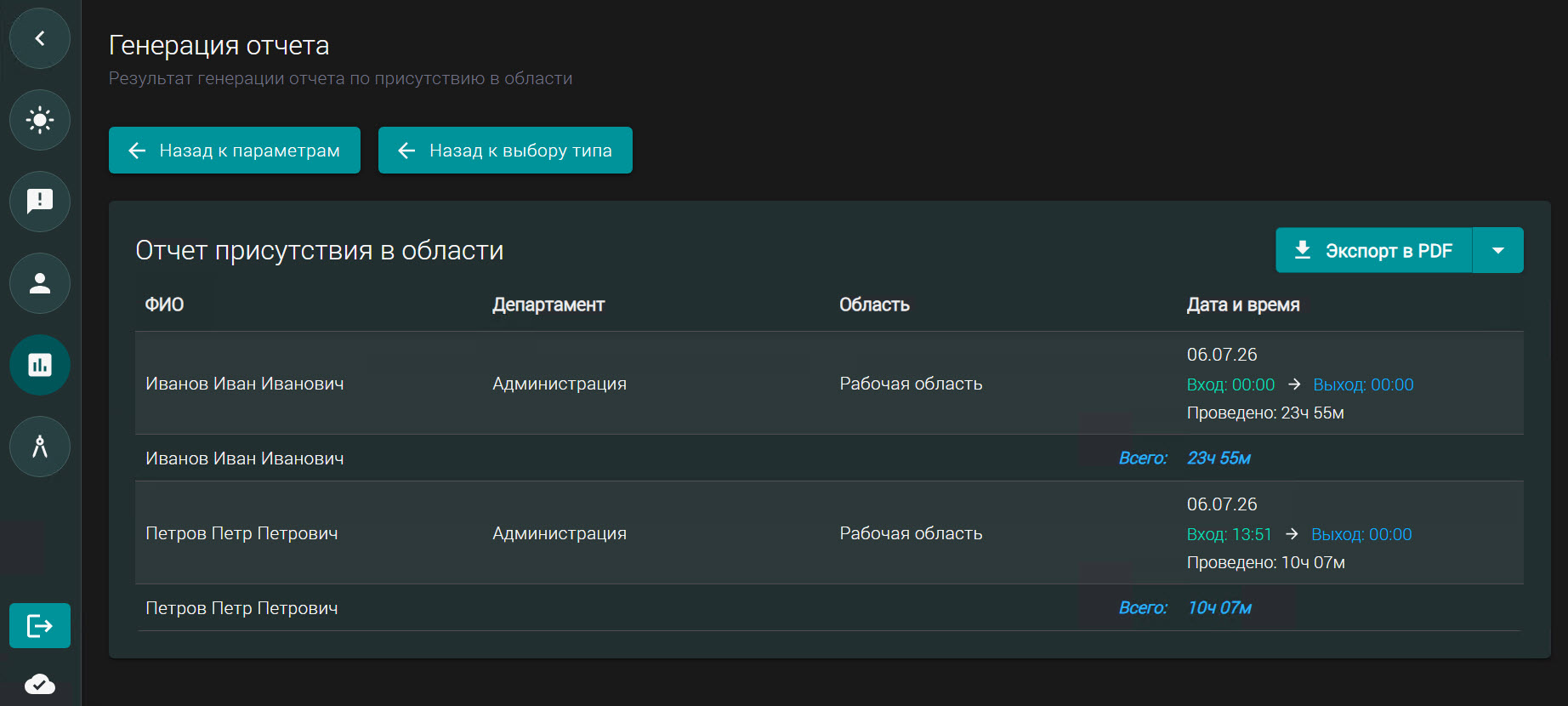Image resolution: width=1568 pixels, height=706 pixels.
Task: Click the cloud sync status icon
Action: click(40, 684)
